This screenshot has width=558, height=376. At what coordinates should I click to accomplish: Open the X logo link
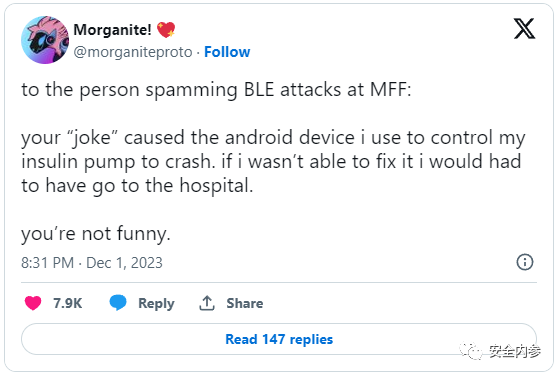click(524, 28)
